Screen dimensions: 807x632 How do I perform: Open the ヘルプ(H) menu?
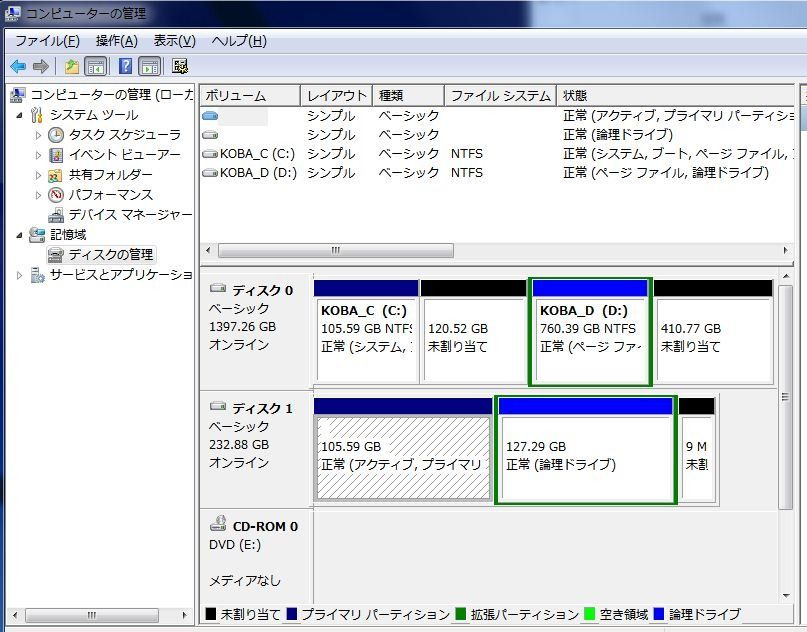point(239,41)
